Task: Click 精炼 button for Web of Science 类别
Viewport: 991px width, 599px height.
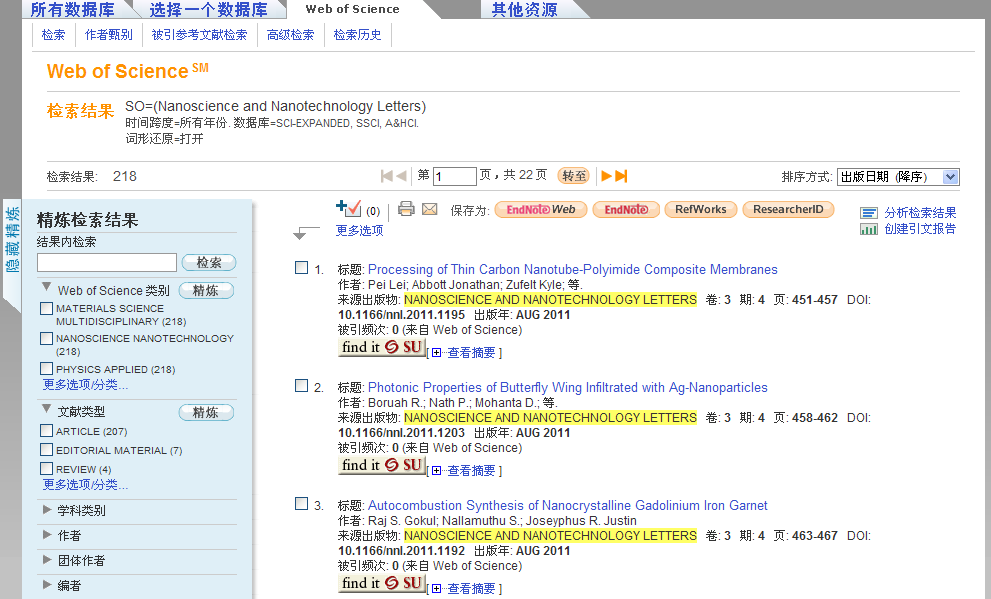Action: pos(206,291)
